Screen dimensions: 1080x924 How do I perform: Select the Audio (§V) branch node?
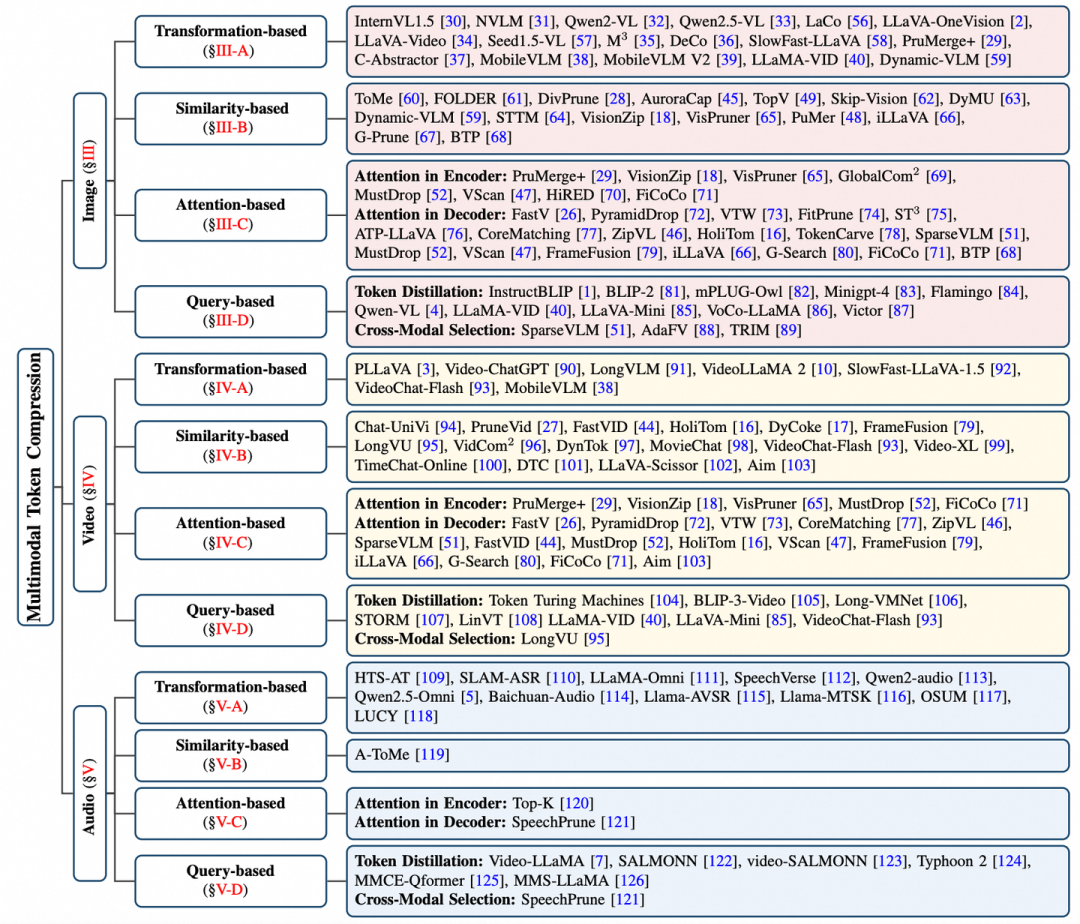tap(90, 793)
